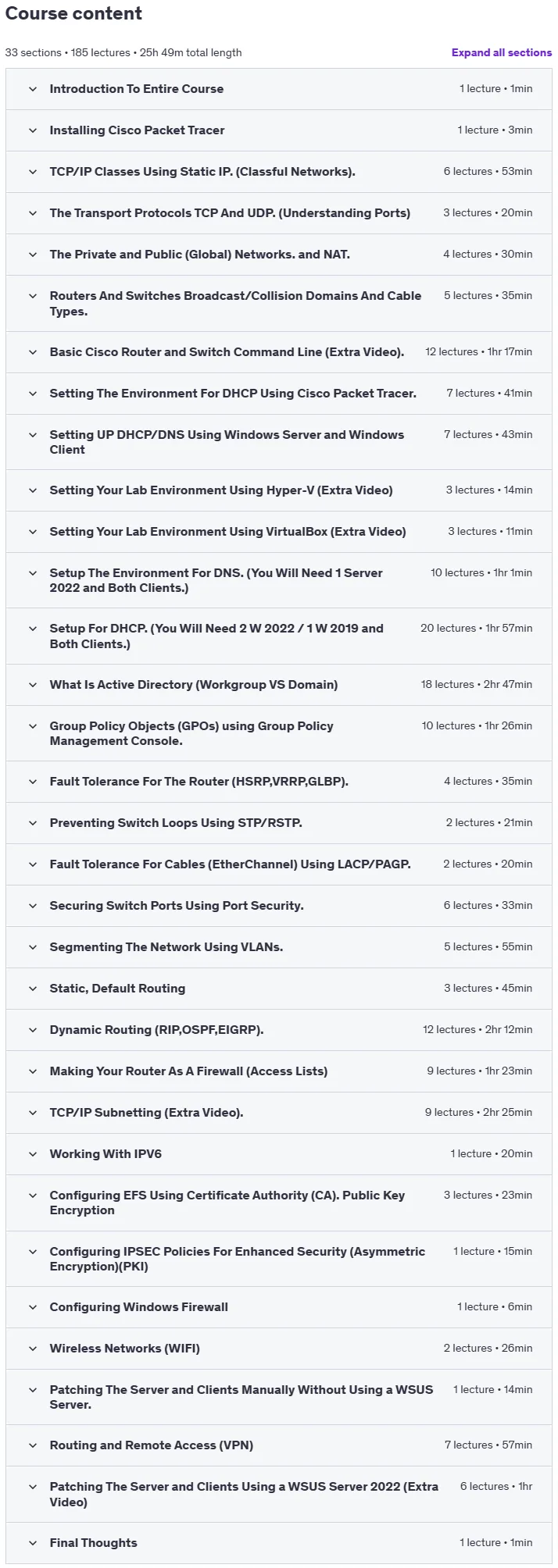558x1568 pixels.
Task: Open the Configuring Windows Firewall section
Action: tap(279, 1307)
